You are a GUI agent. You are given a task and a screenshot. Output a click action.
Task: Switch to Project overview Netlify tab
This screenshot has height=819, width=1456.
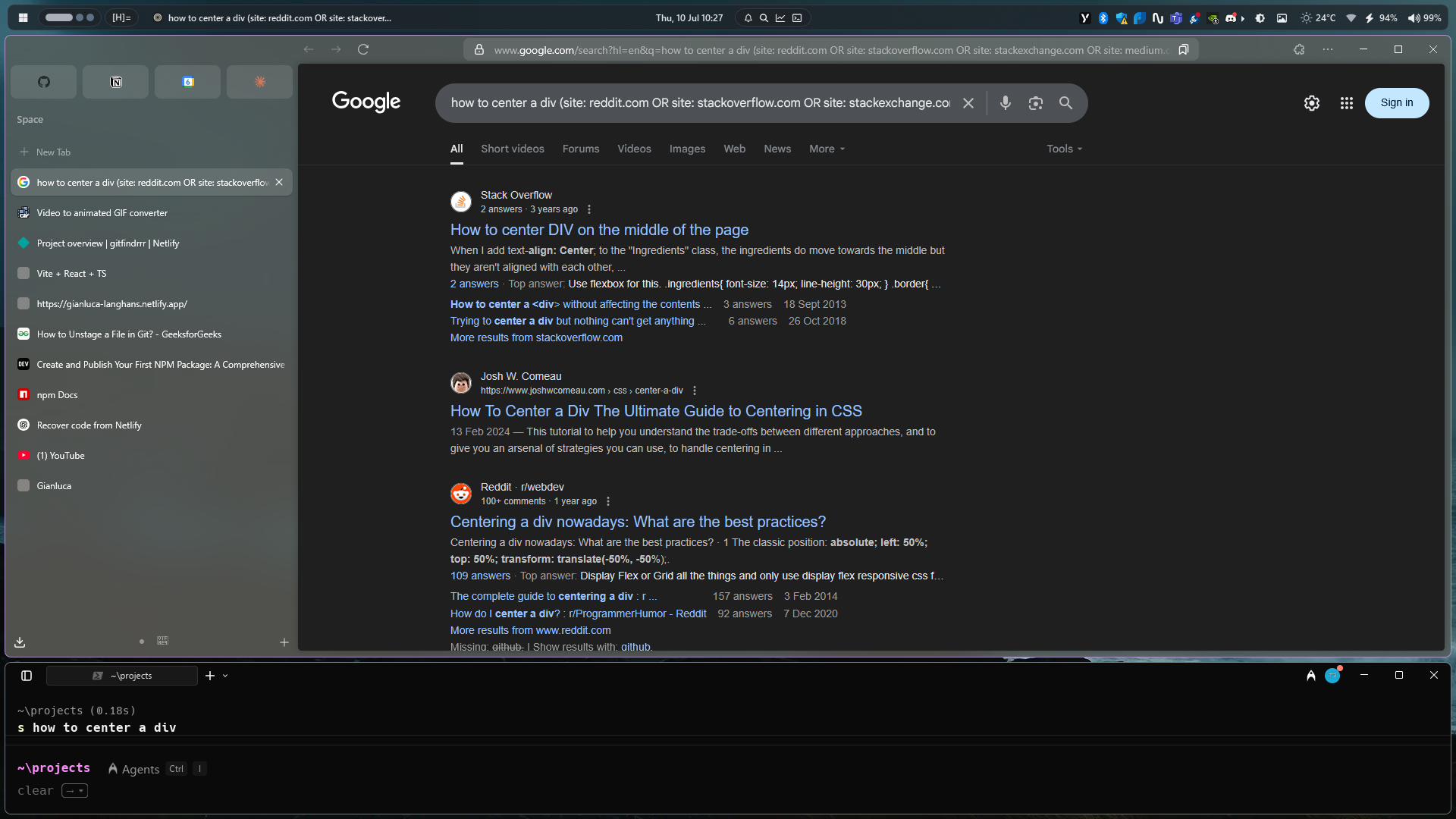point(152,243)
